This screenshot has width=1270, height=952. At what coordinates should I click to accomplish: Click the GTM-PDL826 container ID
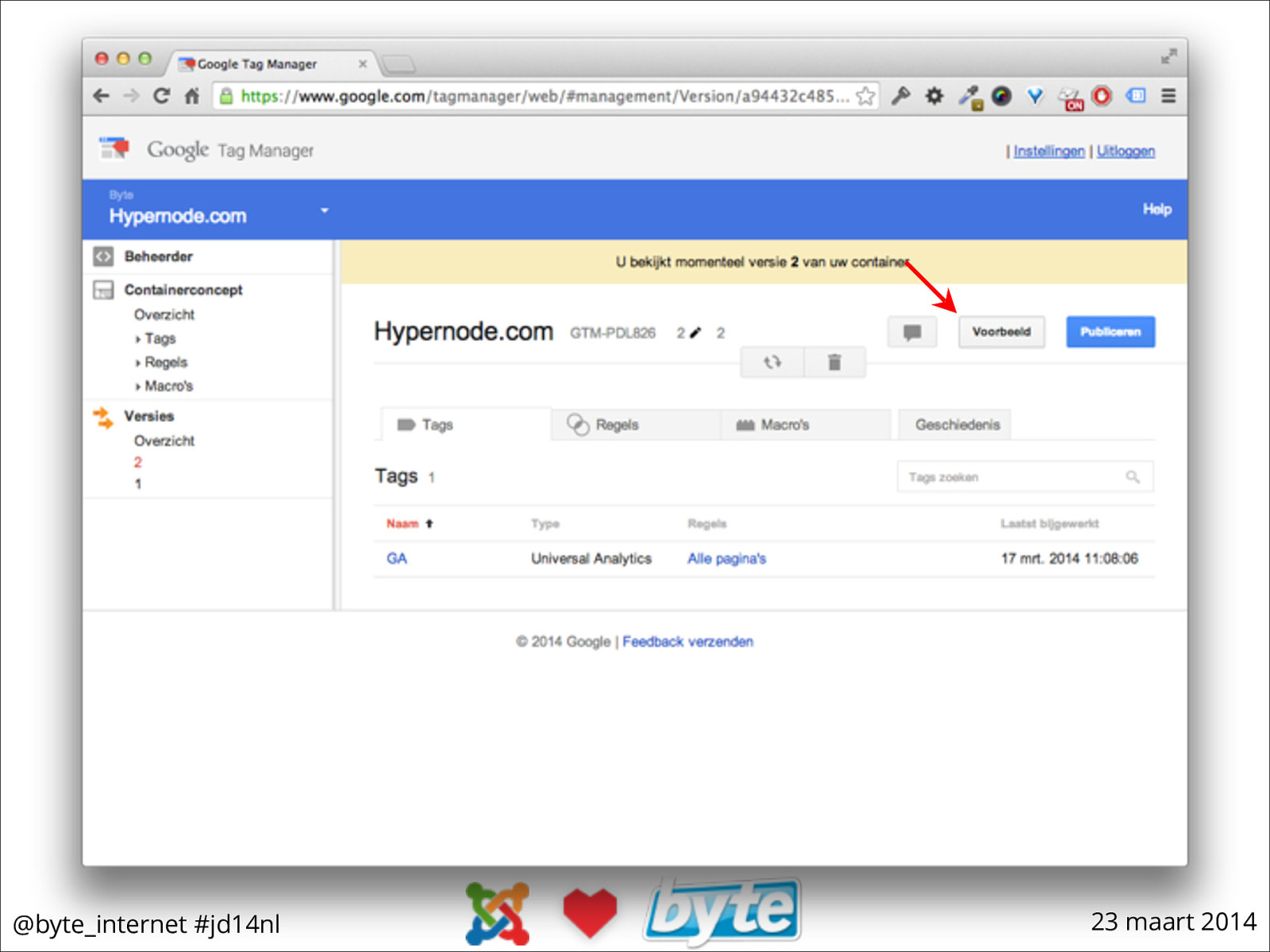click(x=613, y=333)
